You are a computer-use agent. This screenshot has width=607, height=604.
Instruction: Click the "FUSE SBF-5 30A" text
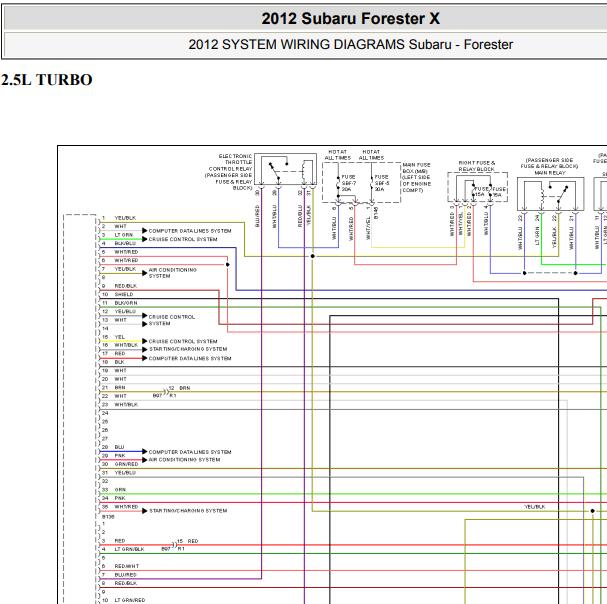point(382,183)
